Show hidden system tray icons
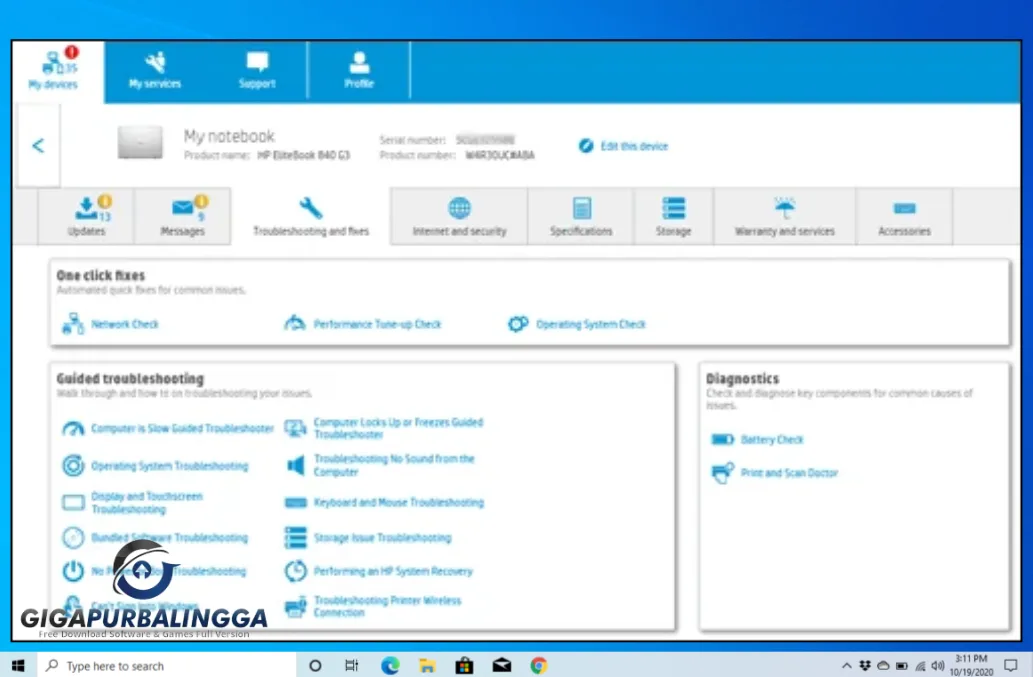The height and width of the screenshot is (677, 1033). 847,666
